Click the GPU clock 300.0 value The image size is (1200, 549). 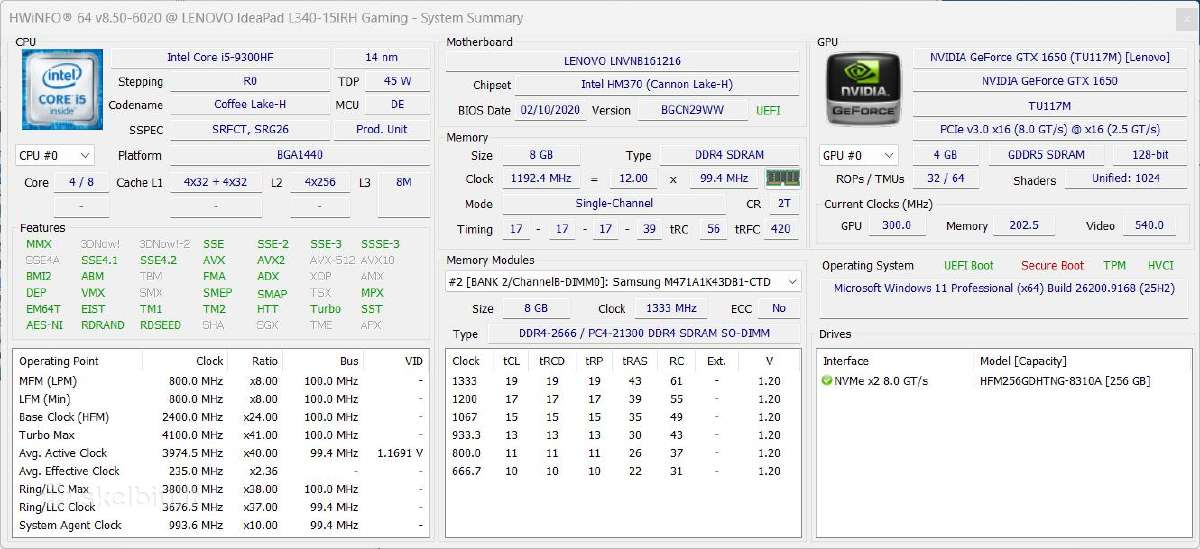[896, 226]
